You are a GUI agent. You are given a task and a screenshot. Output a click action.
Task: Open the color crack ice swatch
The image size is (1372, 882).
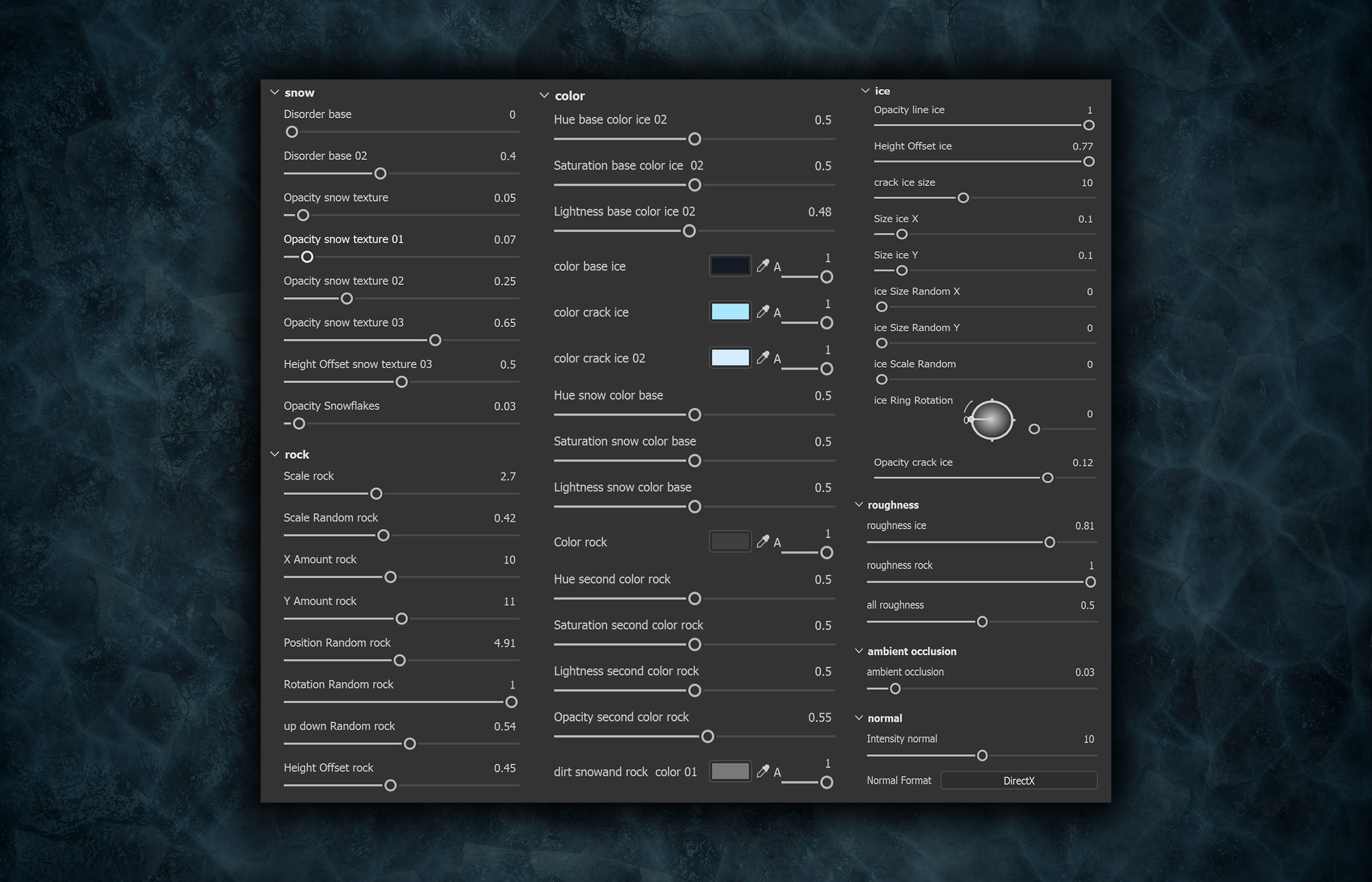730,312
